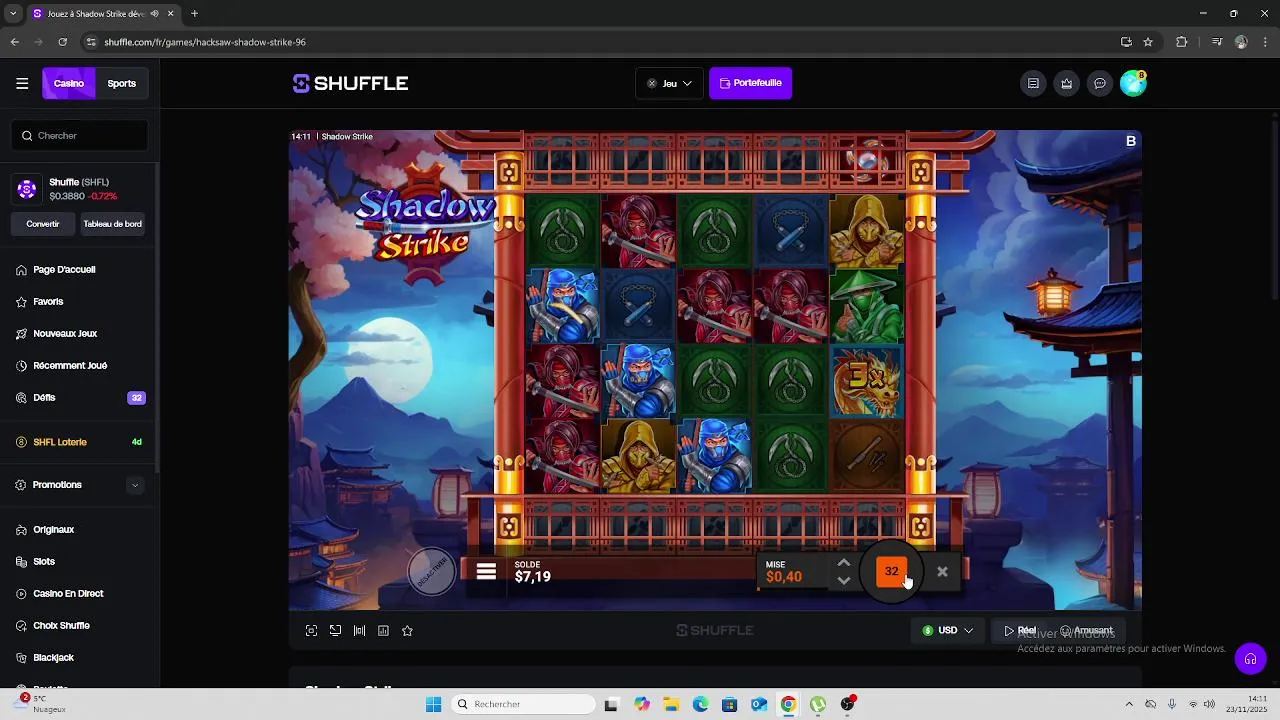Click the round Désactiver button
Viewport: 1280px width, 720px height.
(432, 572)
